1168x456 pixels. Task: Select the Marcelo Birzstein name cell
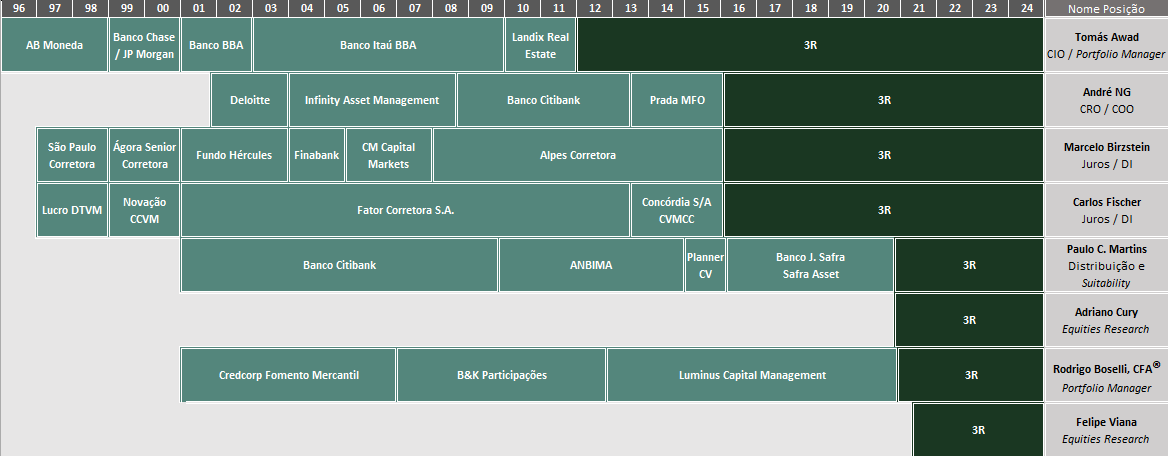pyautogui.click(x=1106, y=155)
